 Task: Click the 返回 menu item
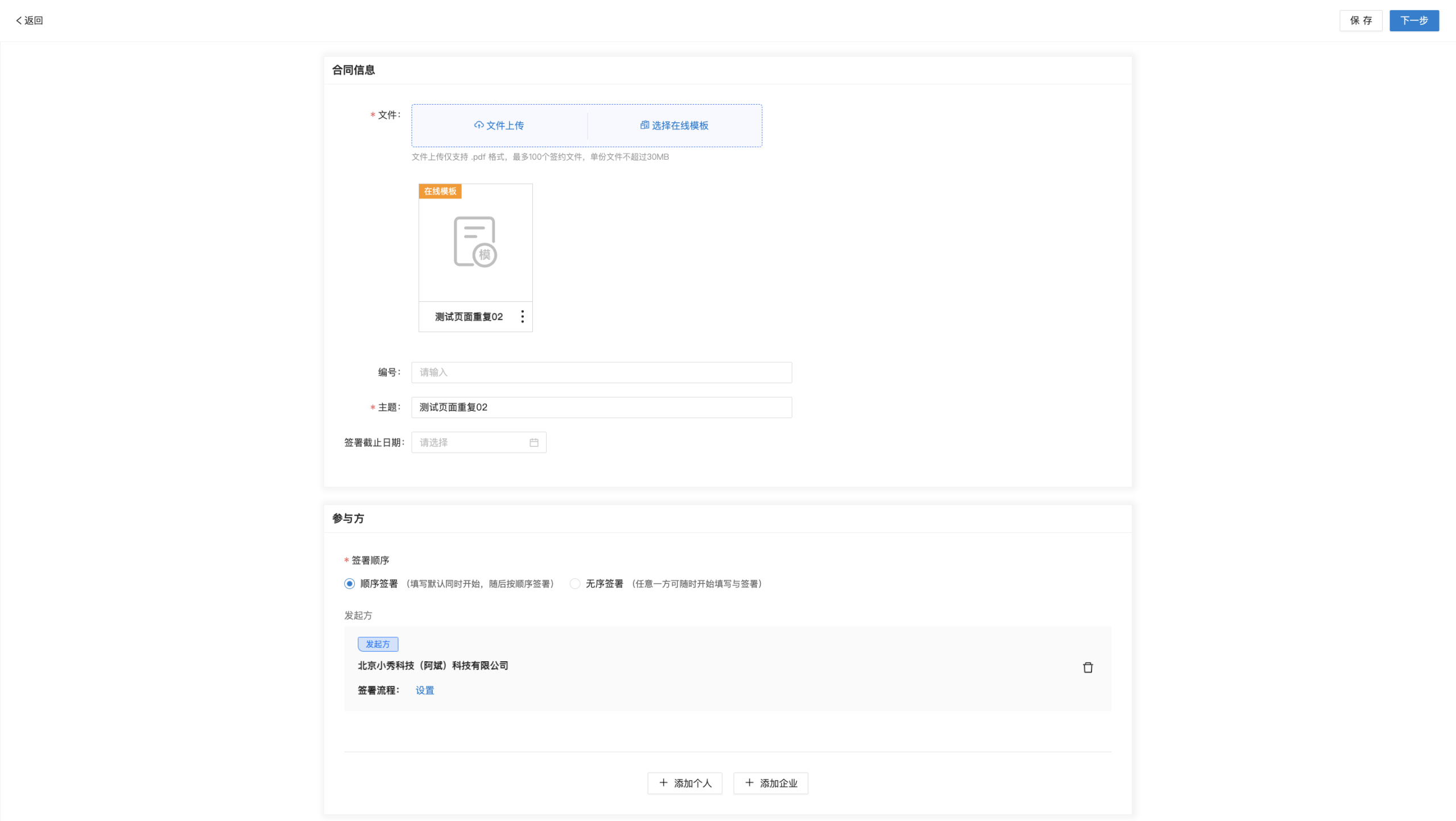pos(33,20)
